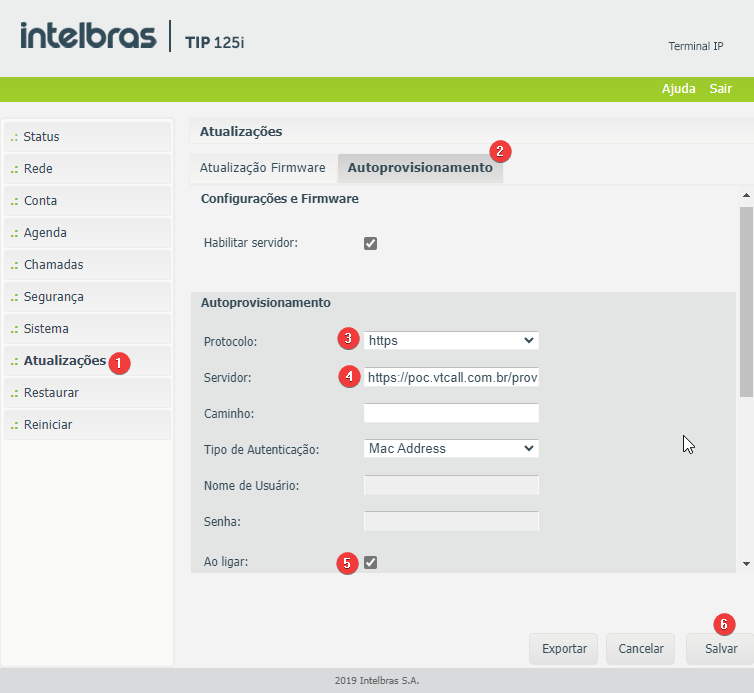This screenshot has width=754, height=693.
Task: Switch to the Atualização Firmware tab
Action: point(262,168)
